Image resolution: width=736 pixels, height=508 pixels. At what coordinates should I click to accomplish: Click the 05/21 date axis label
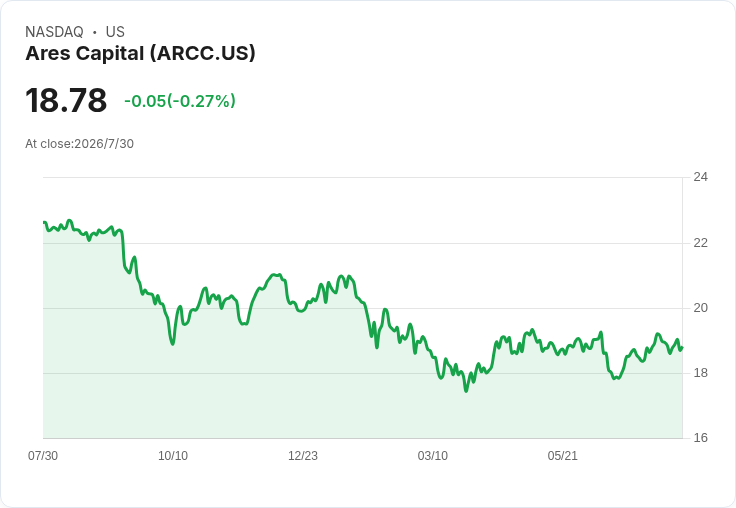coord(562,456)
